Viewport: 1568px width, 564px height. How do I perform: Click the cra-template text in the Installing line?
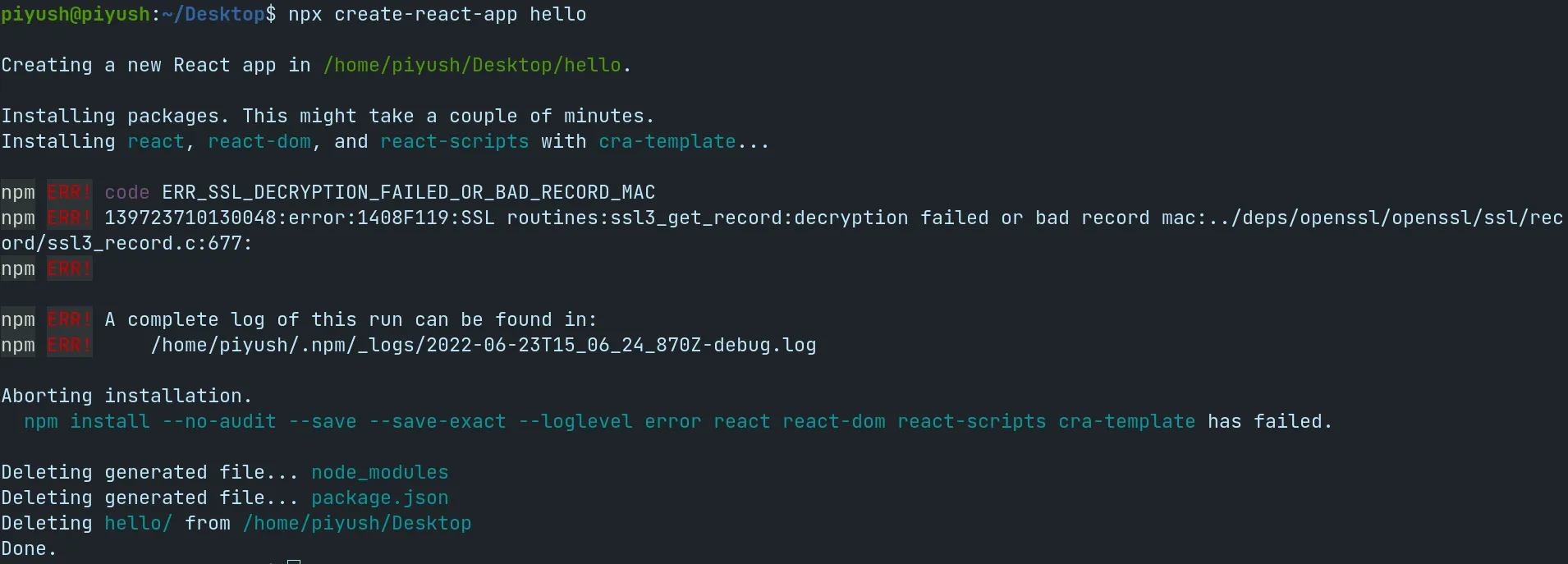pyautogui.click(x=667, y=141)
